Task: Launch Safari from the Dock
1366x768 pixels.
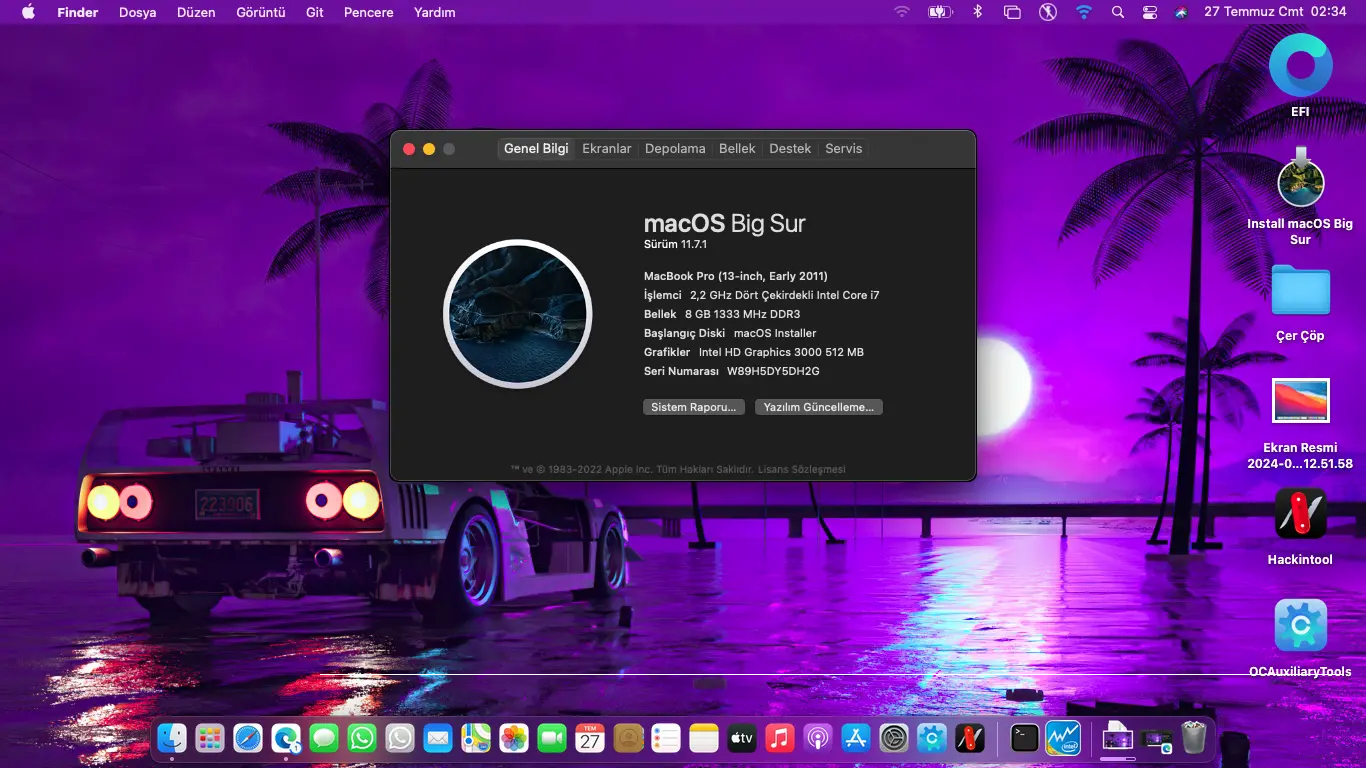Action: (x=248, y=738)
